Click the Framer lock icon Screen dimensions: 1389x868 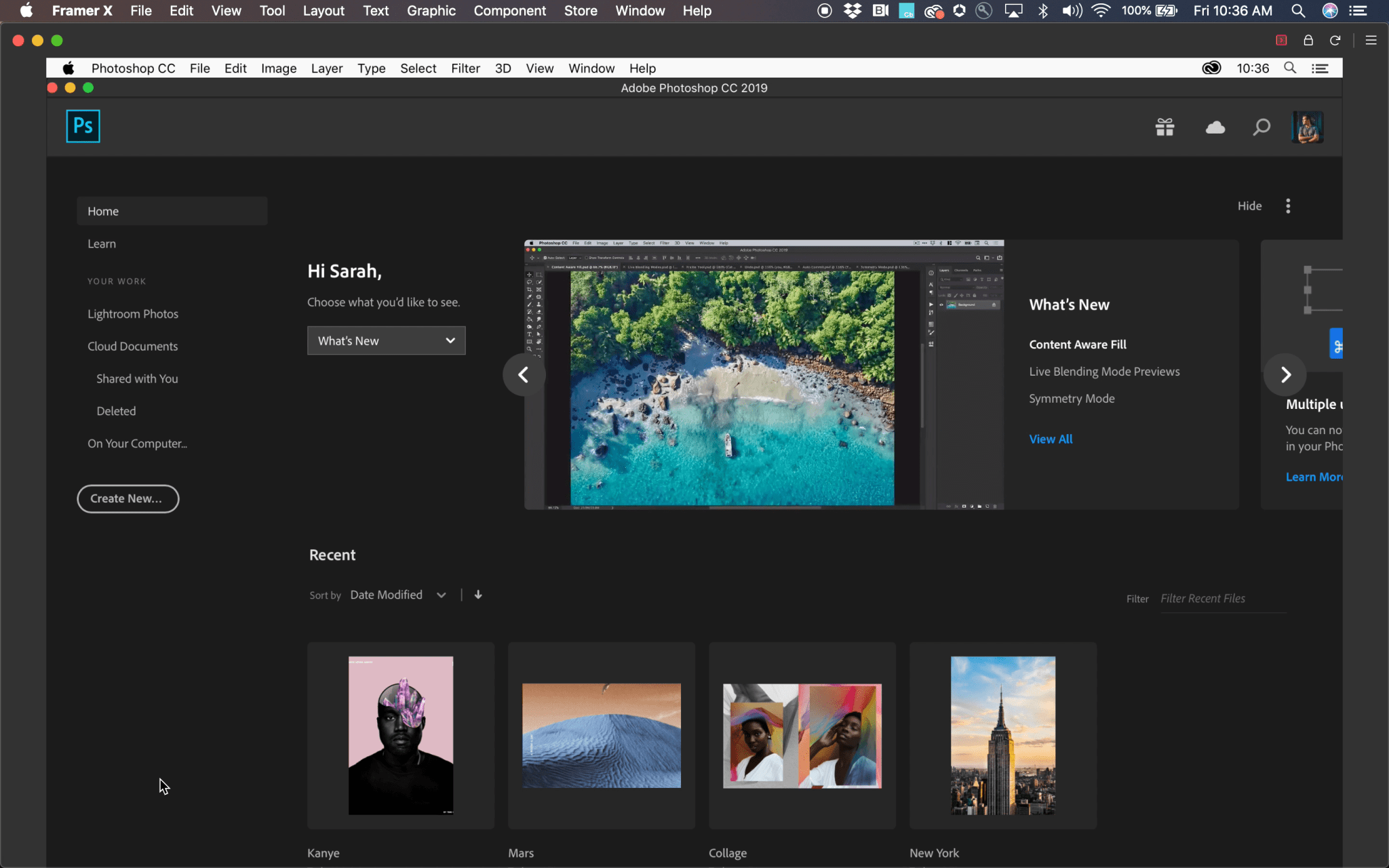[1308, 41]
